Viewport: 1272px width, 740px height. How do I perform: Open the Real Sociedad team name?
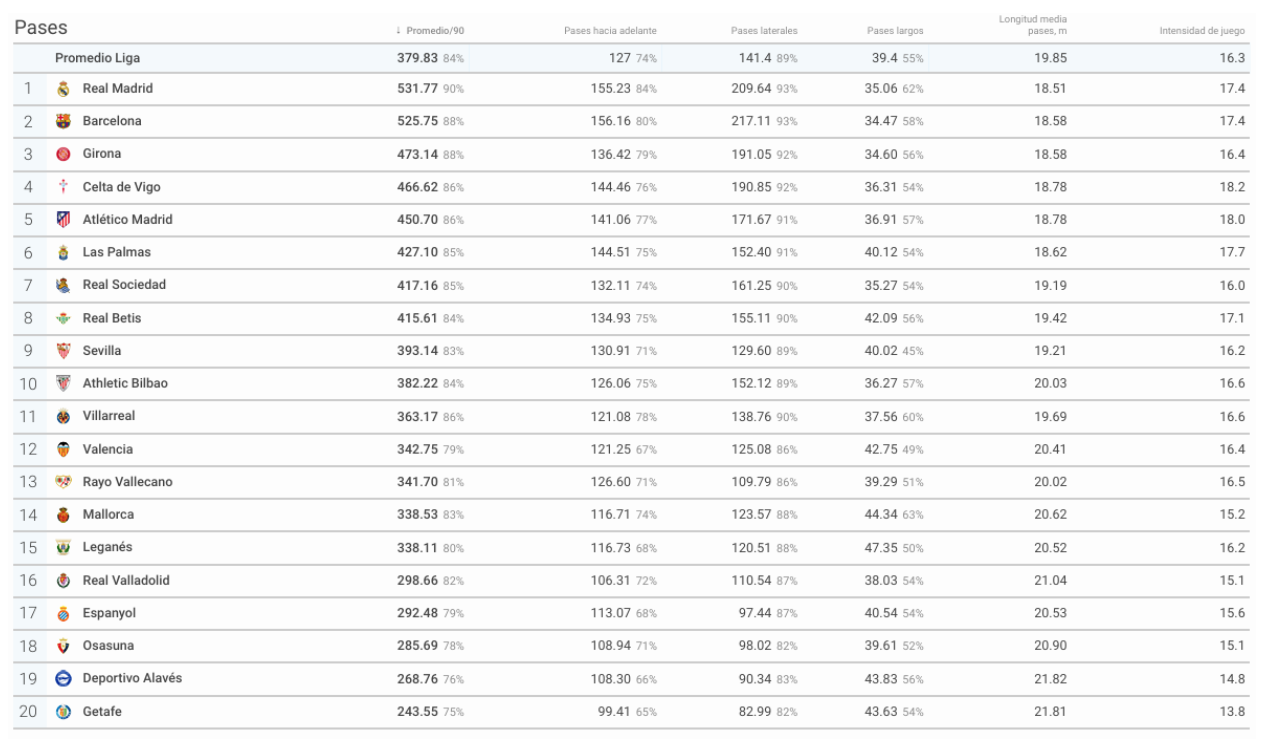pyautogui.click(x=125, y=285)
